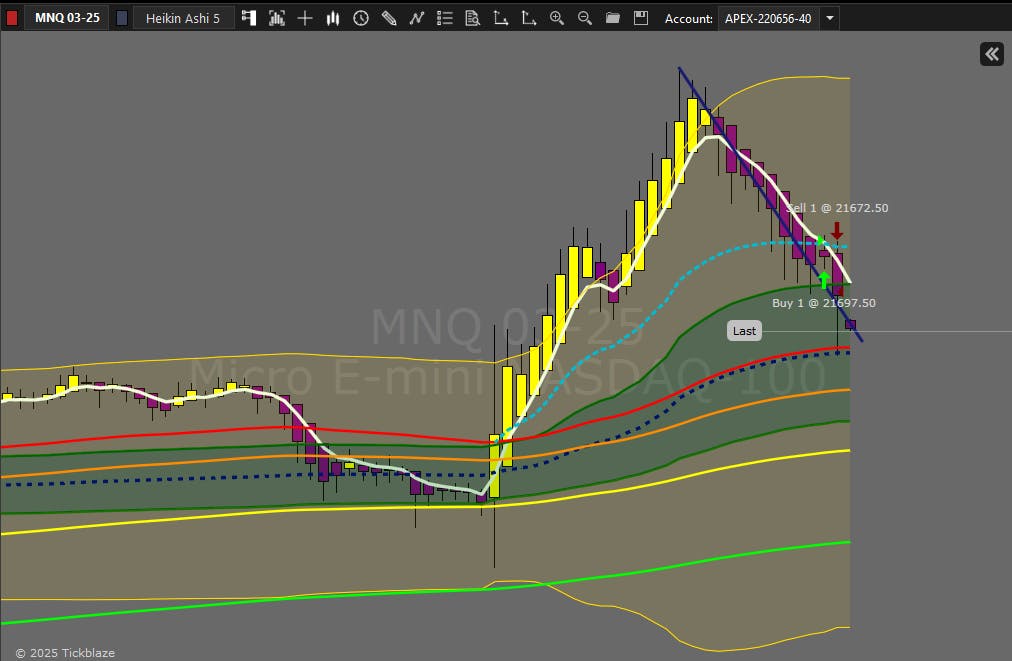Click the dark blue interval link square
1012x661 pixels.
click(122, 18)
